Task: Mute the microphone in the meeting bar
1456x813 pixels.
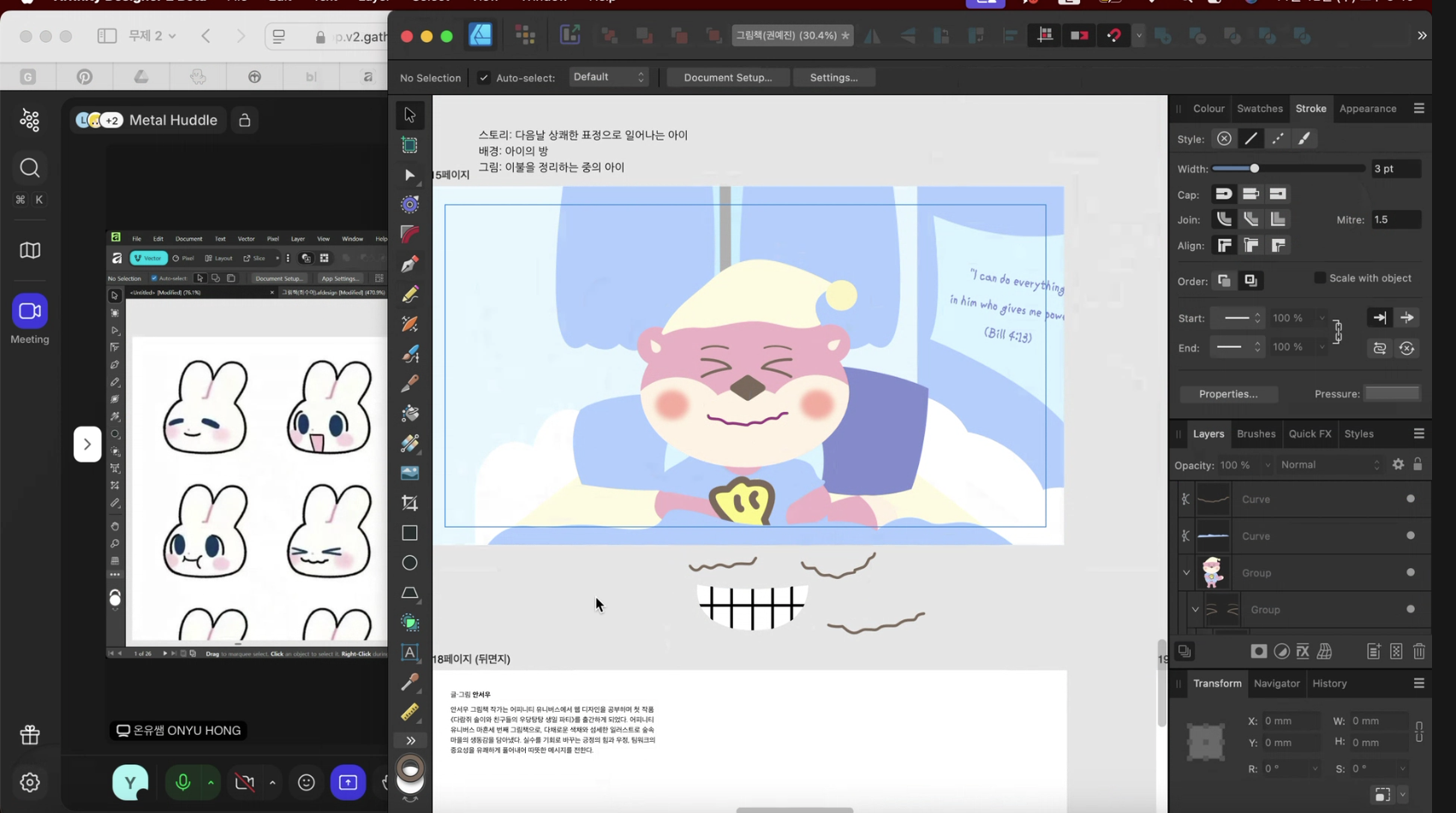Action: tap(182, 782)
